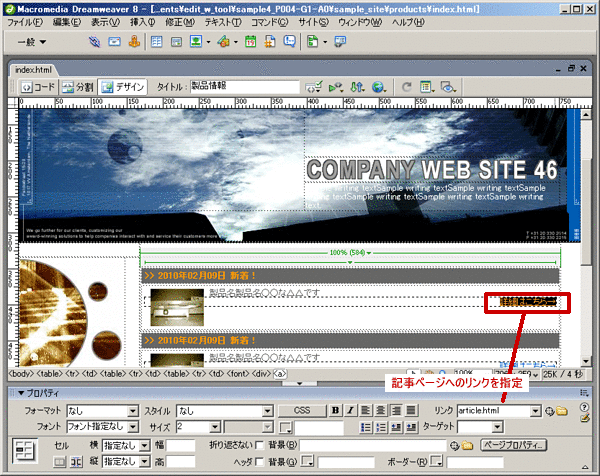Insert a named anchor icon

pyautogui.click(x=134, y=41)
